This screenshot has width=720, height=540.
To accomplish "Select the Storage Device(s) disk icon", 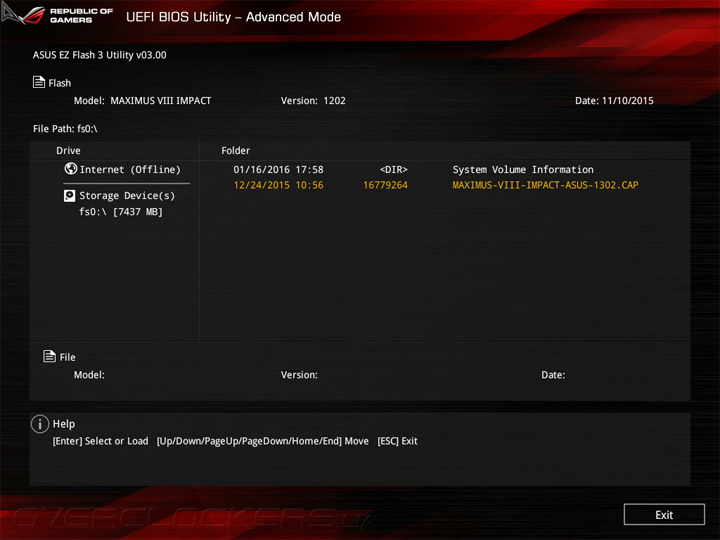I will pyautogui.click(x=69, y=196).
